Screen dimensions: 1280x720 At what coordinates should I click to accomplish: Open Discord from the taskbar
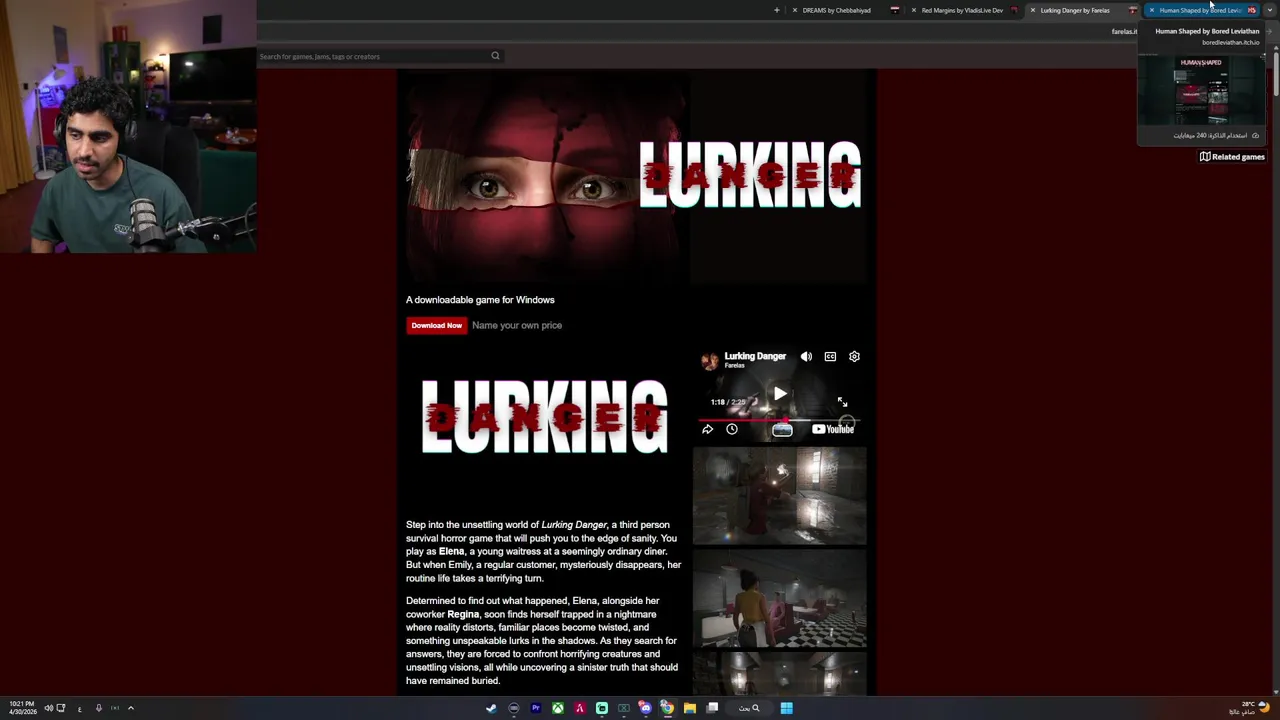[645, 708]
